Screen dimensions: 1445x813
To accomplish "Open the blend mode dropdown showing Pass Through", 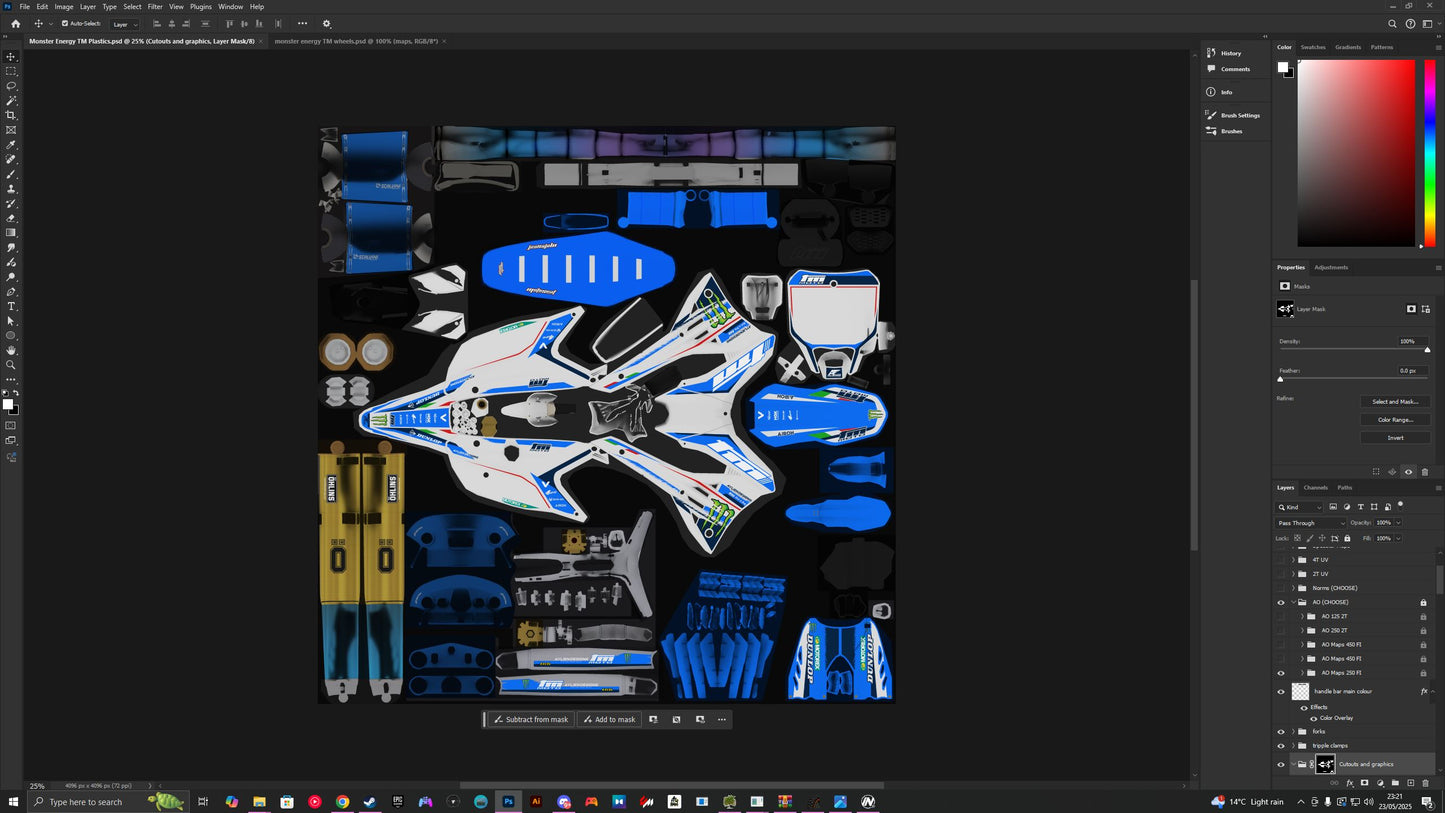I will 1308,522.
